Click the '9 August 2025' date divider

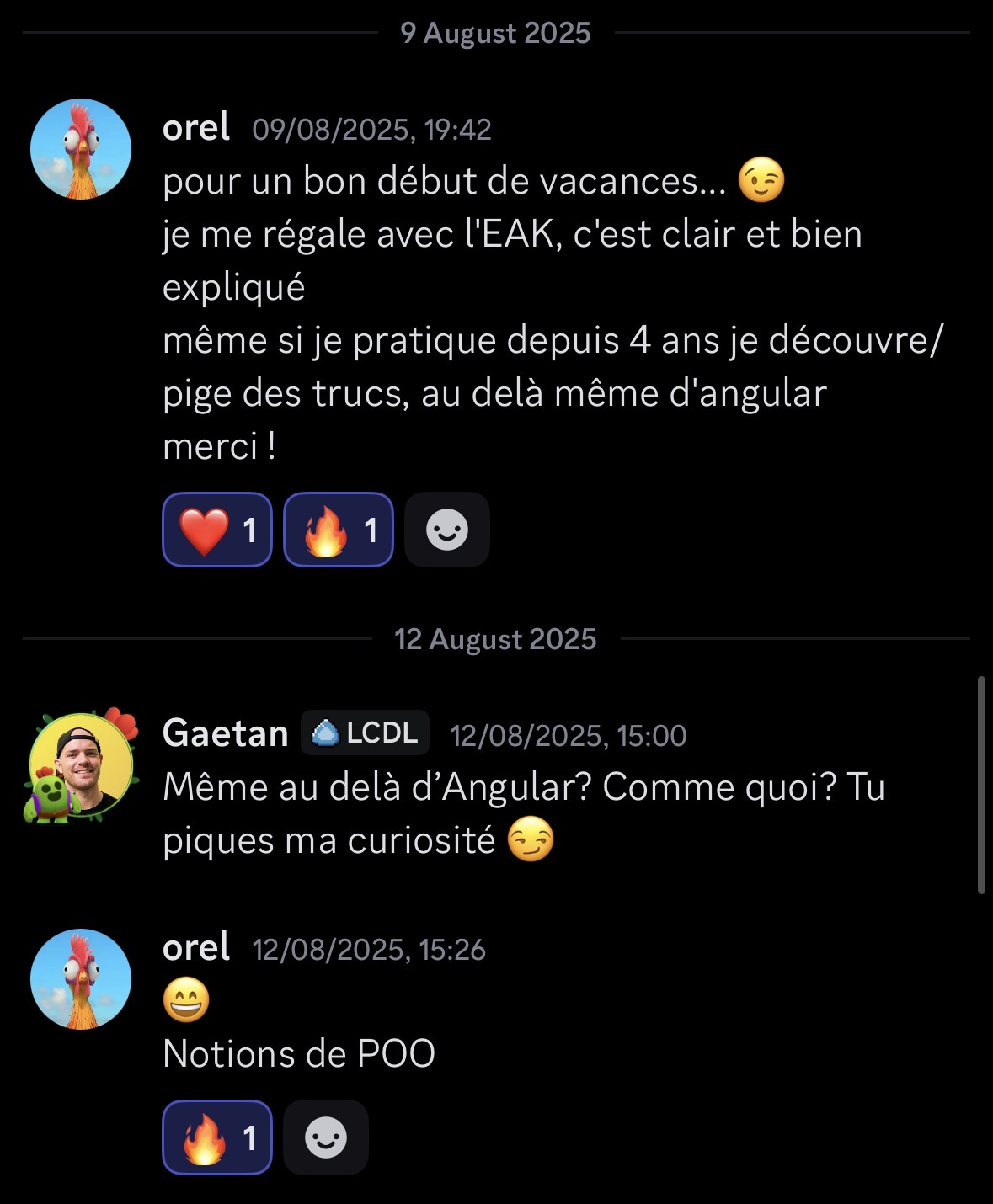(x=496, y=34)
